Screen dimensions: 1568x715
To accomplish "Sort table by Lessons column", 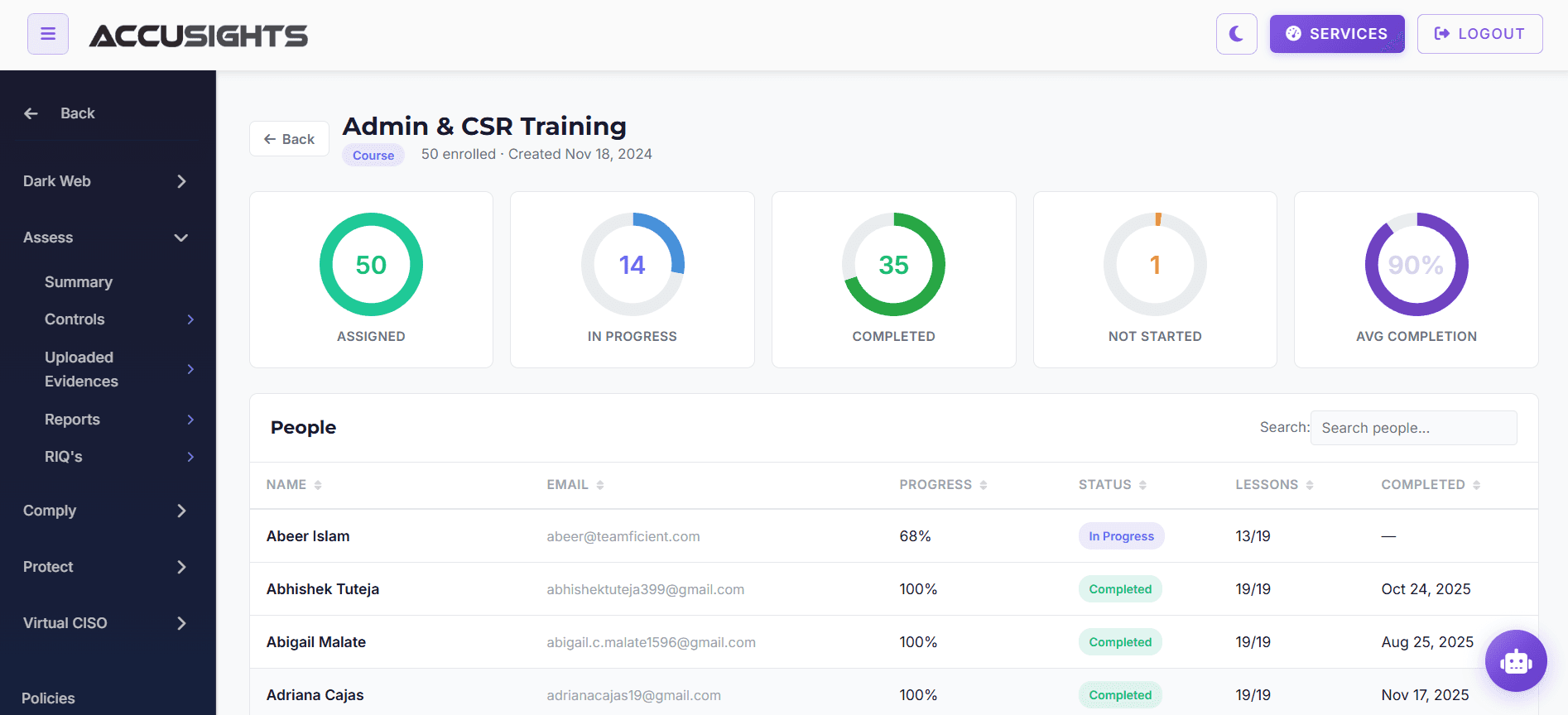I will pos(1274,485).
